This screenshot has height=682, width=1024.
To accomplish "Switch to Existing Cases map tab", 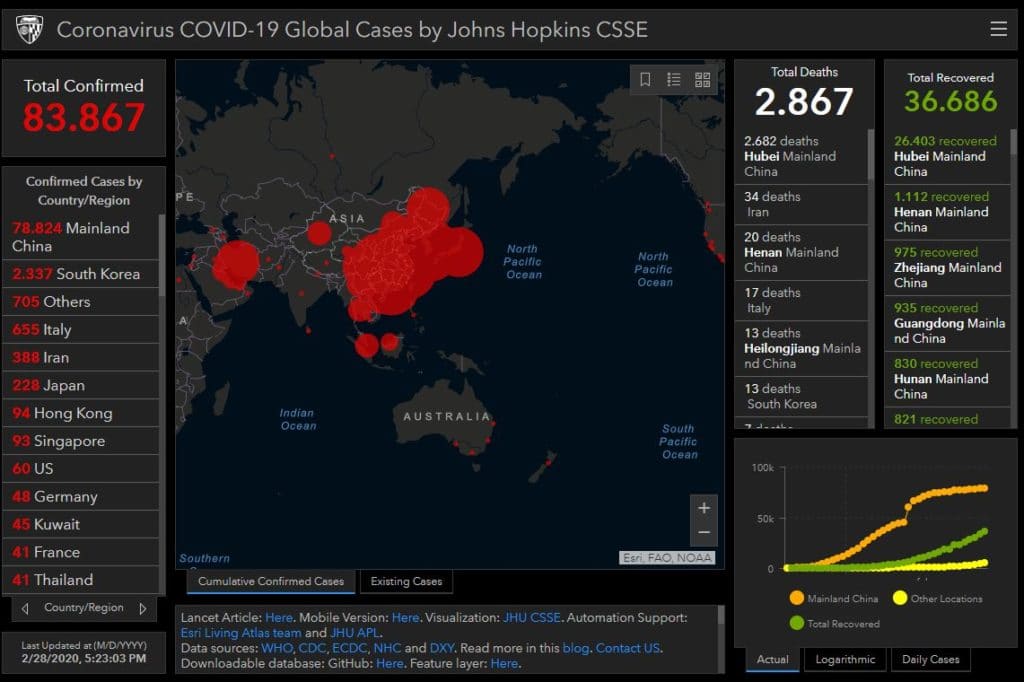I will coord(406,581).
